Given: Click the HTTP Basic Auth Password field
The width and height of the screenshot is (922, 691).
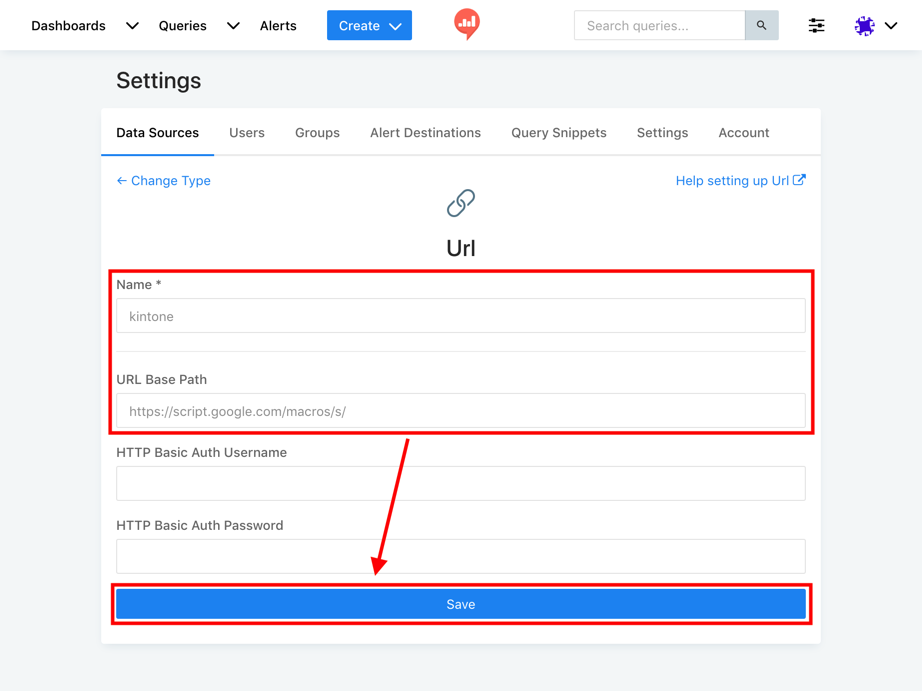Looking at the screenshot, I should click(x=460, y=556).
